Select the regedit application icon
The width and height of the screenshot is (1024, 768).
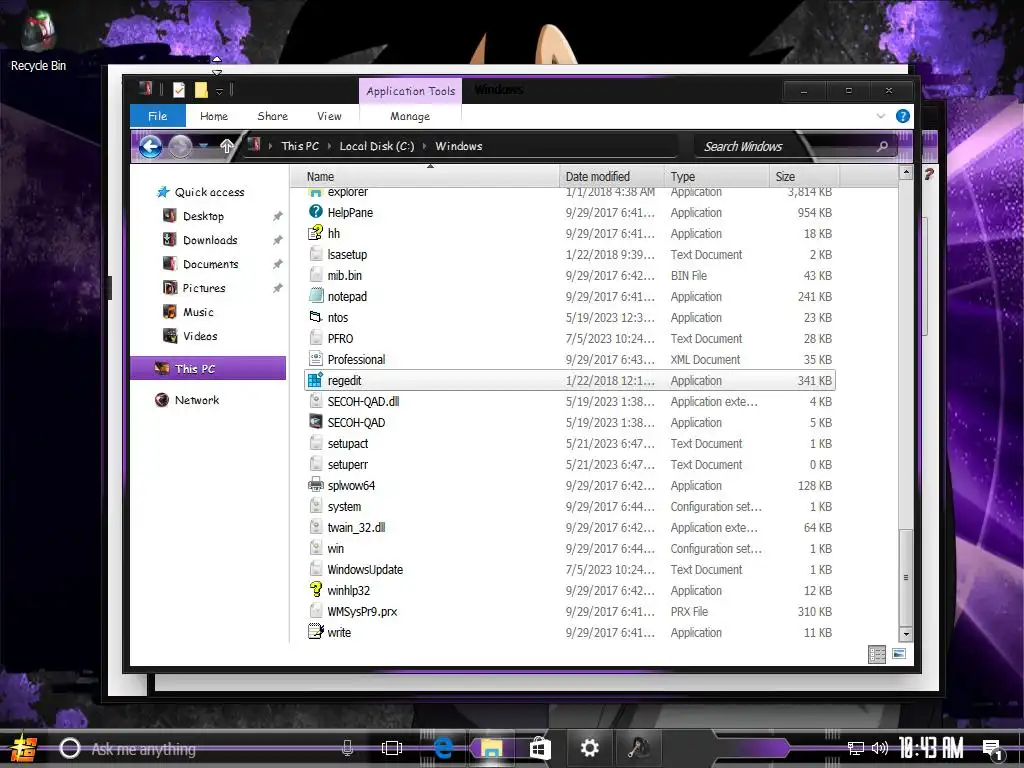point(316,380)
